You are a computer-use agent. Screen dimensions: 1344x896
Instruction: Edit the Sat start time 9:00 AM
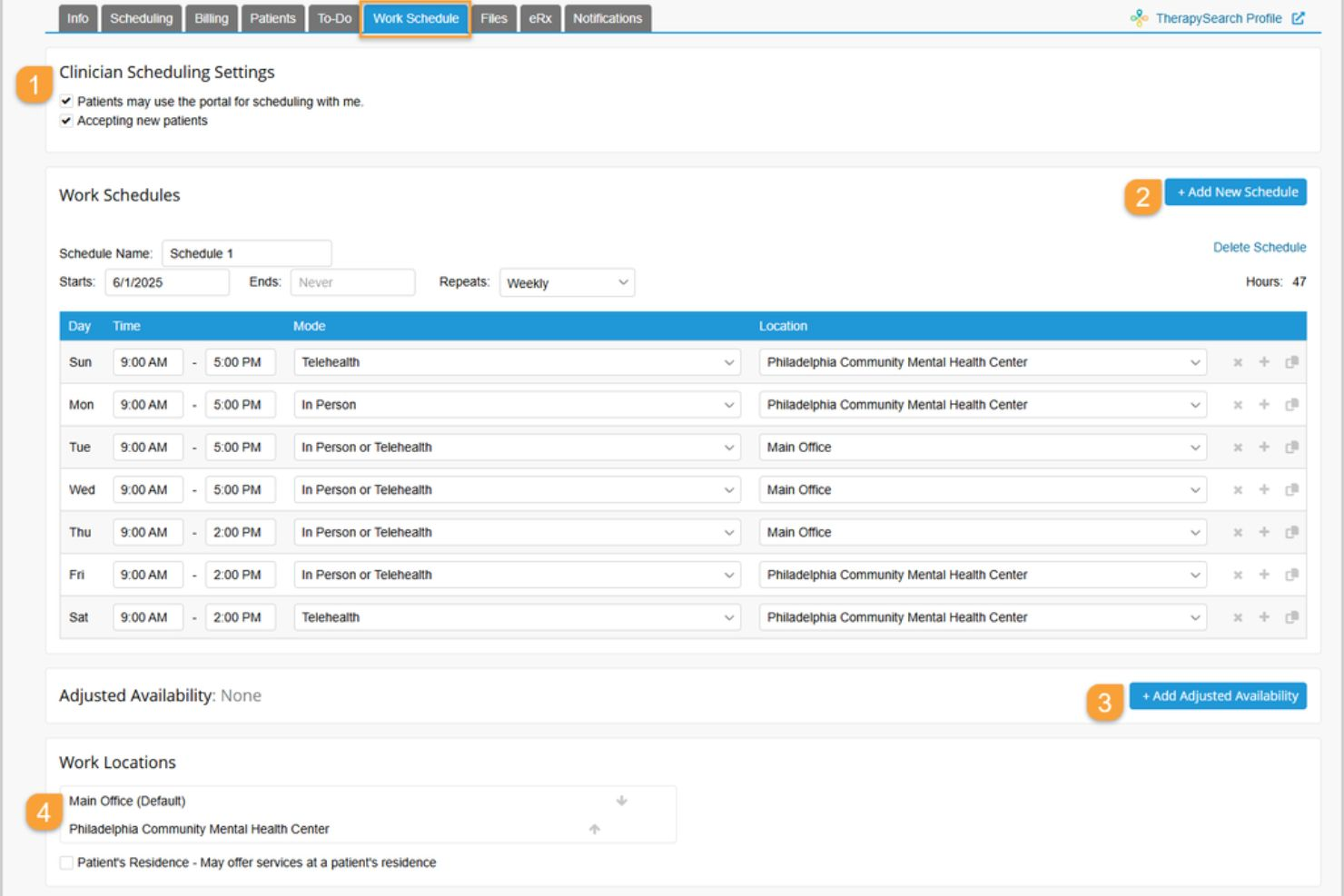coord(148,617)
